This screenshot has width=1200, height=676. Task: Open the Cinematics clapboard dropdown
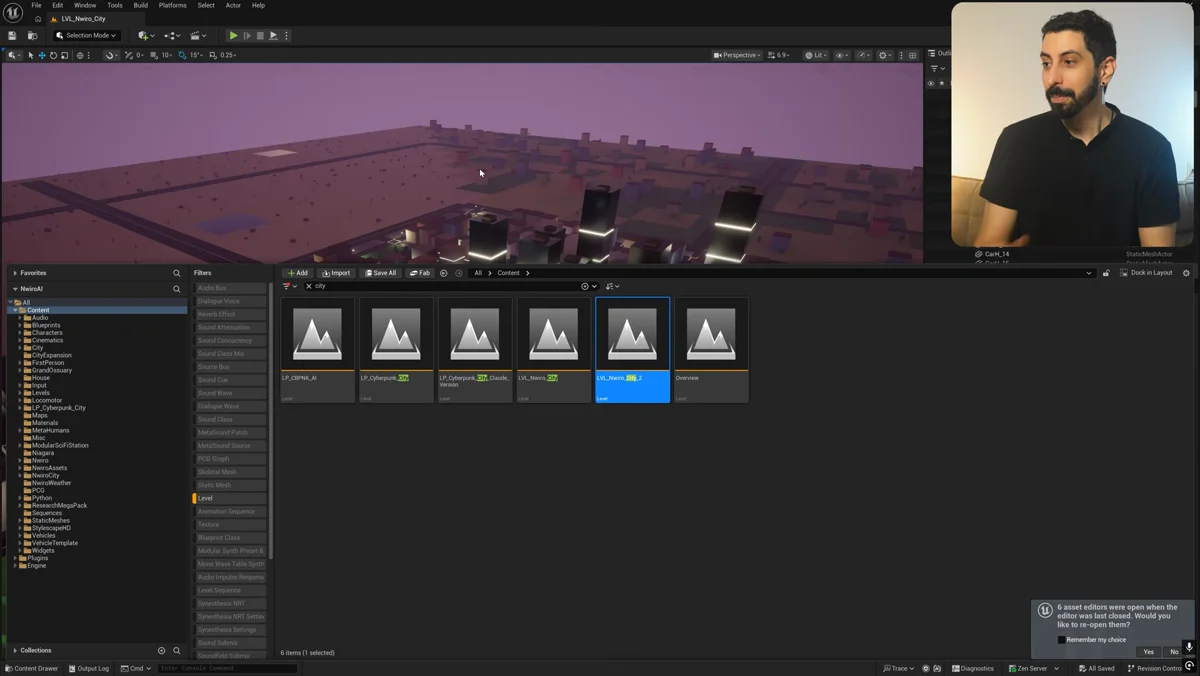click(198, 35)
